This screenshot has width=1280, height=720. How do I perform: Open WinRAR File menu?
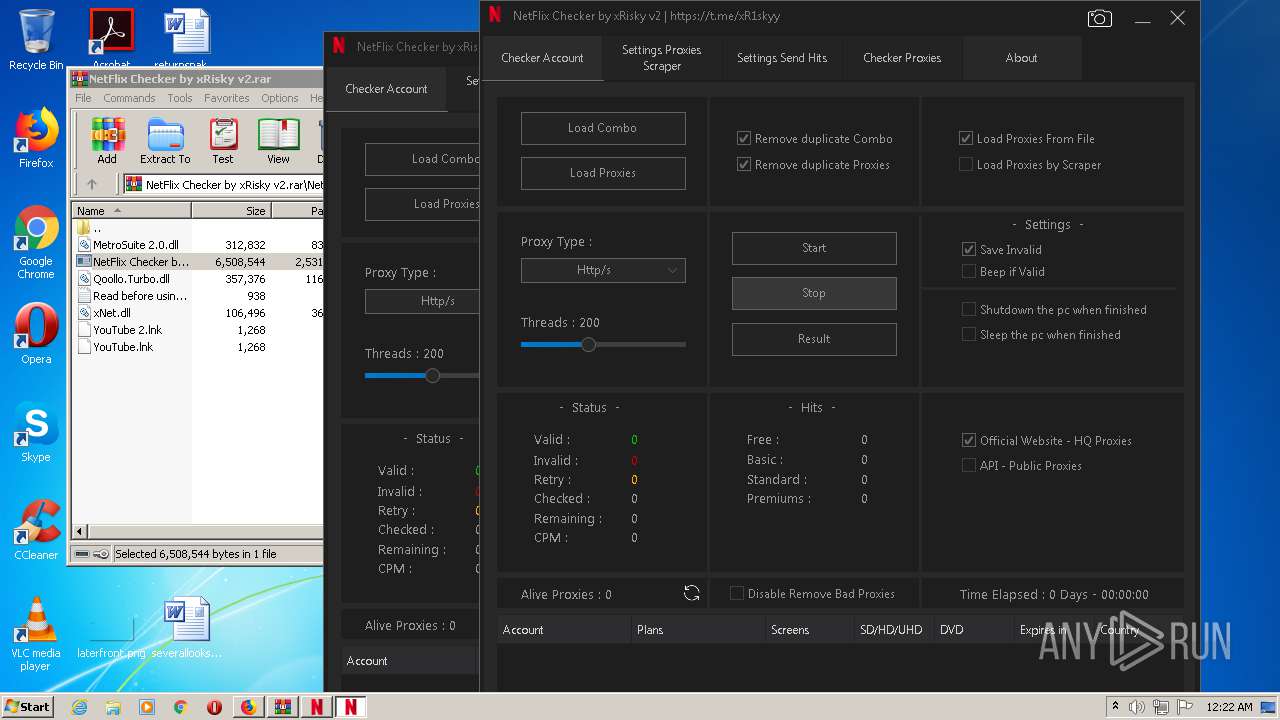(x=83, y=98)
